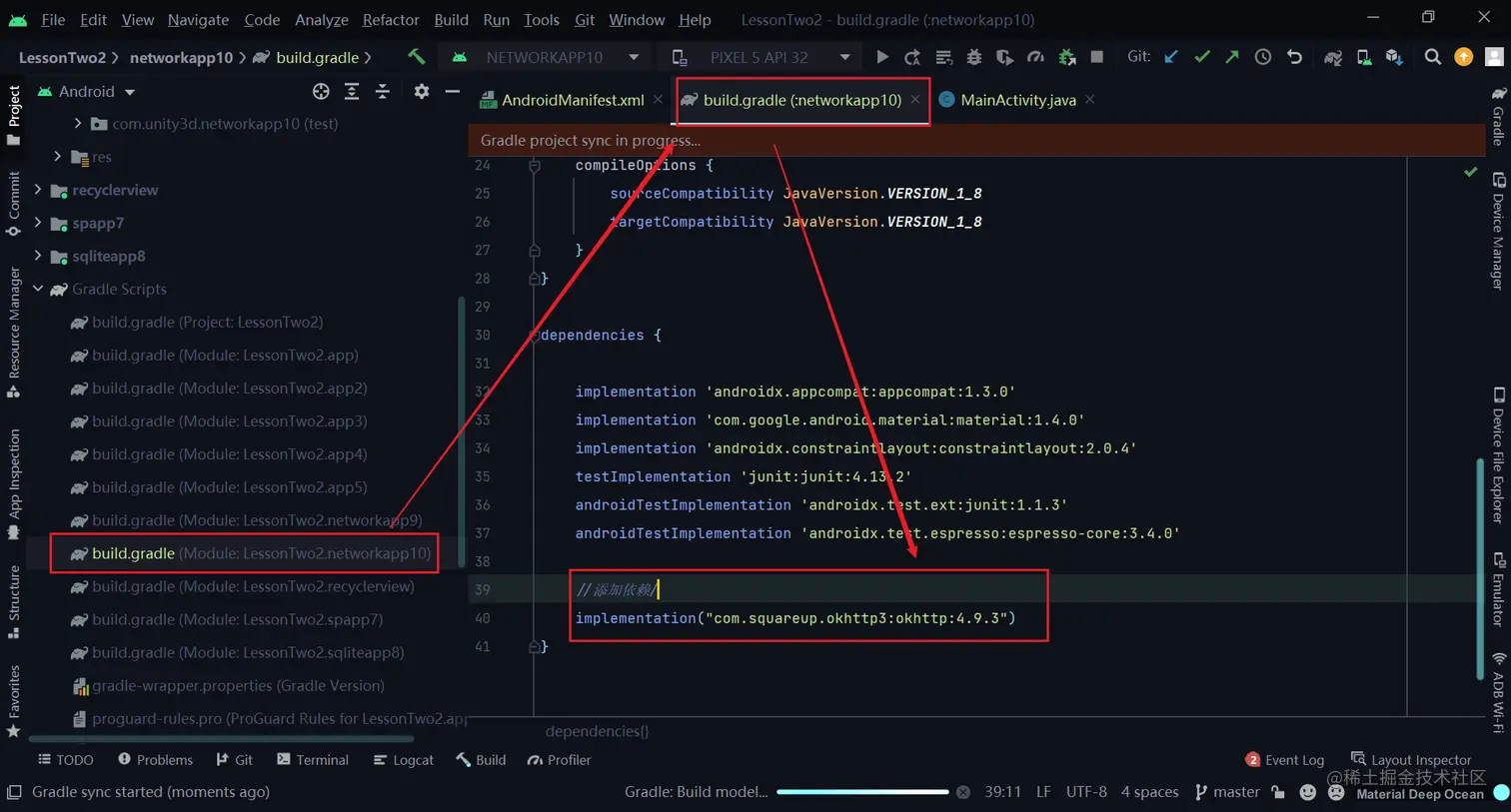Start debugging with the bug icon
The width and height of the screenshot is (1511, 812).
tap(974, 57)
